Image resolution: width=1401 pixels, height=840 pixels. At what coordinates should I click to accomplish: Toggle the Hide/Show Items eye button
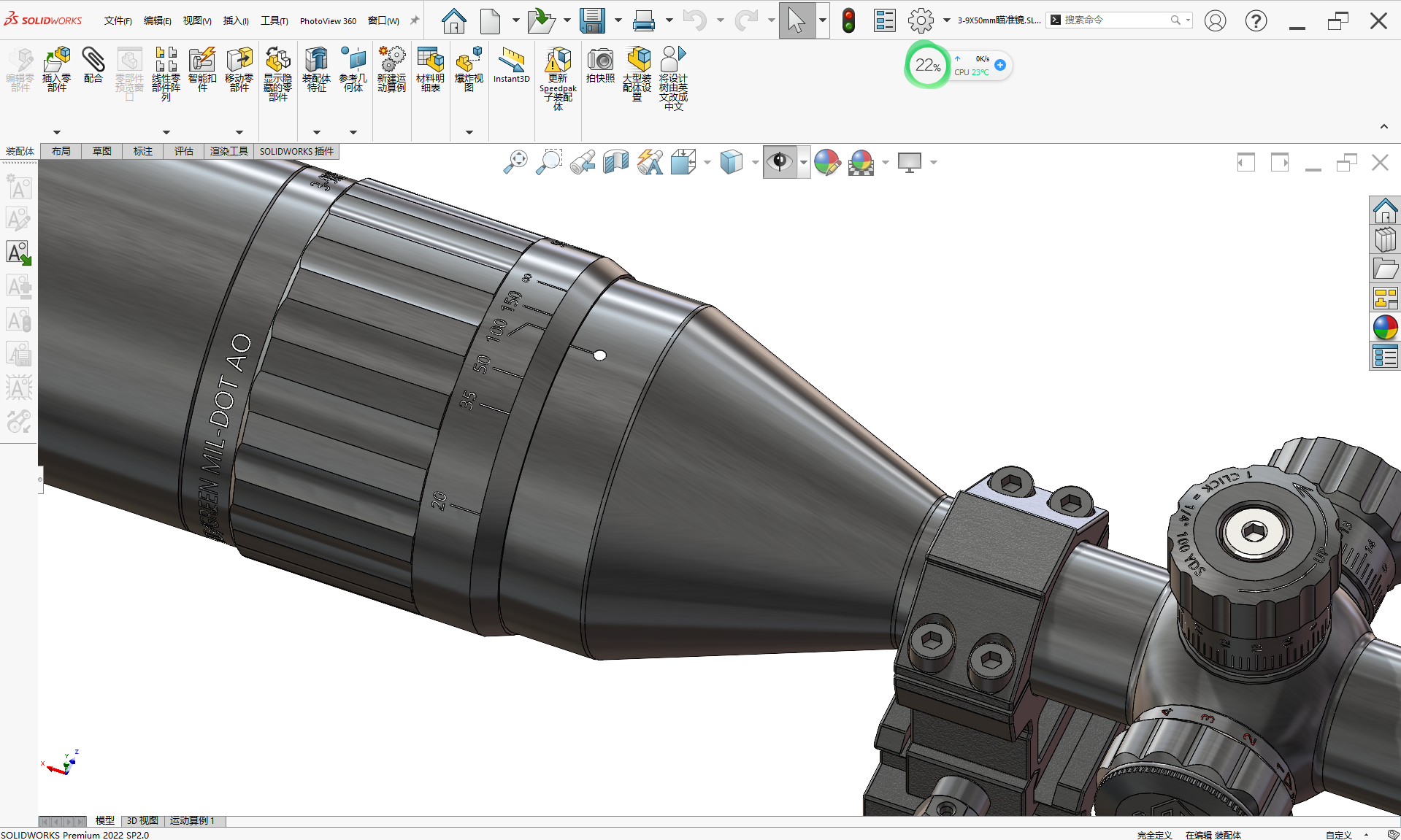tap(780, 162)
